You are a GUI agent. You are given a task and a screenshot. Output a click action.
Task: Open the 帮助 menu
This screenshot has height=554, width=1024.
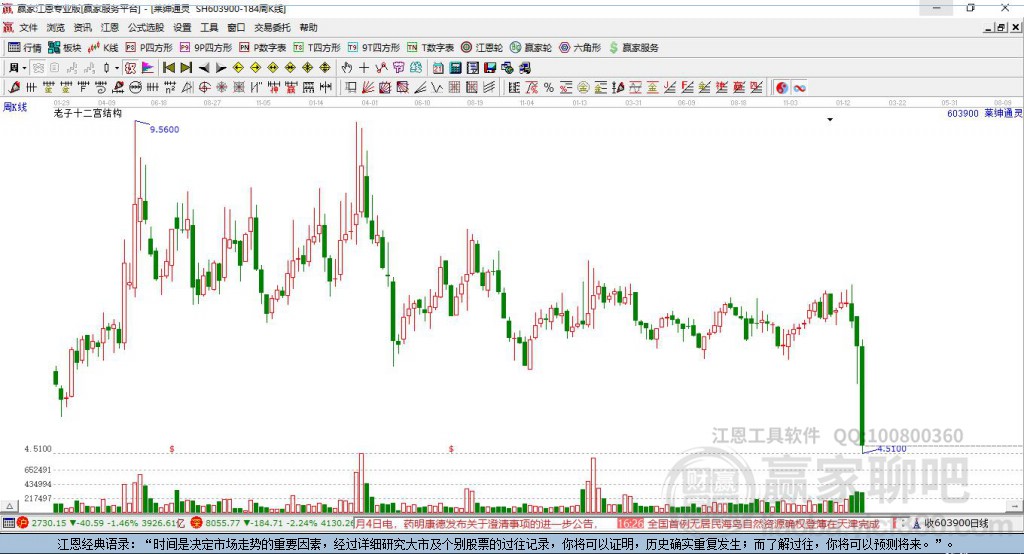308,27
